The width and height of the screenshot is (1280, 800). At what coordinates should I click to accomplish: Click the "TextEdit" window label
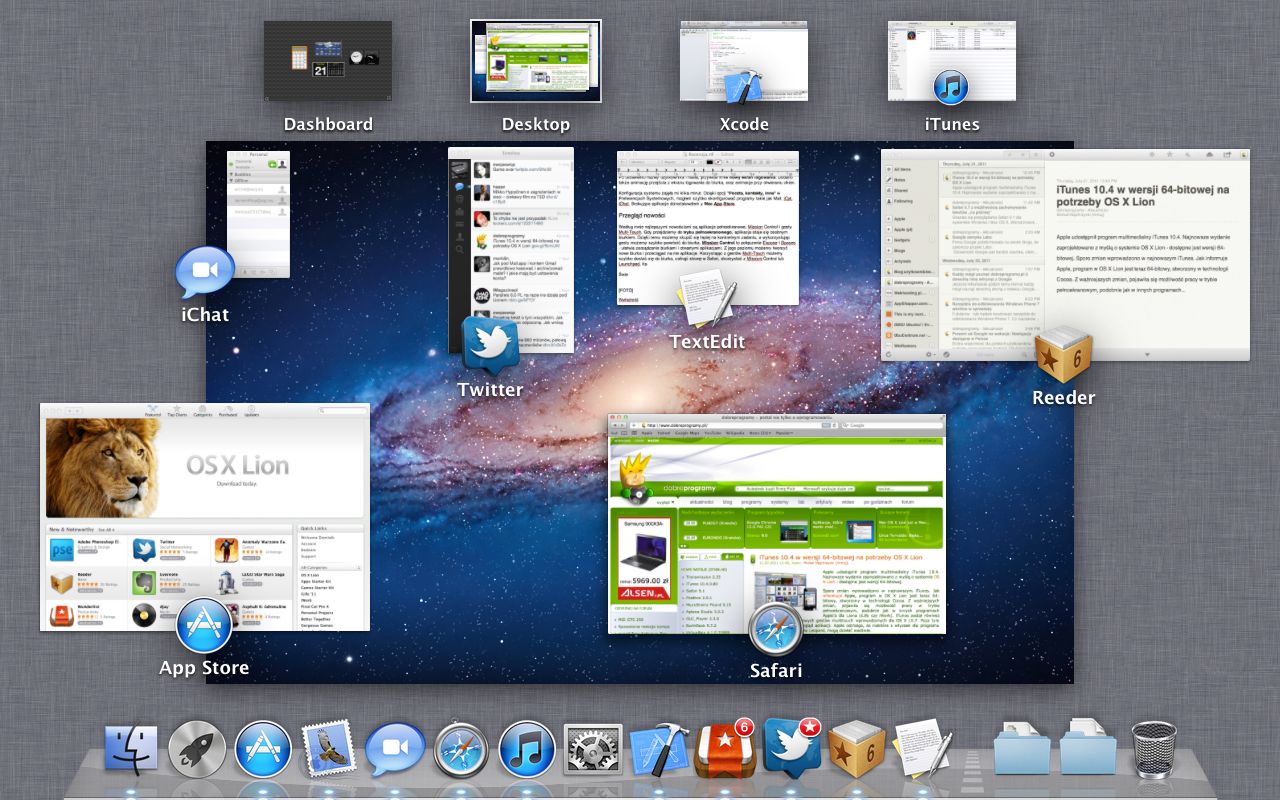point(707,341)
